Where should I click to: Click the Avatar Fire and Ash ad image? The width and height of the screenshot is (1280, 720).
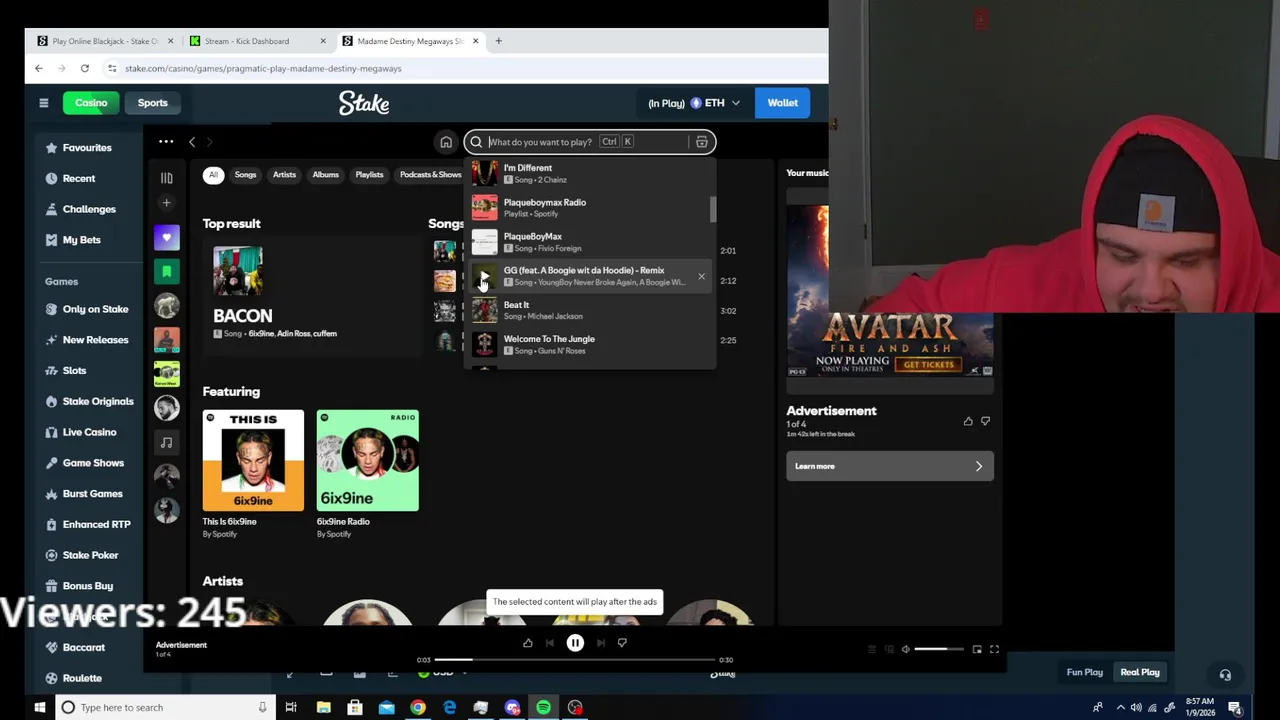pyautogui.click(x=890, y=291)
